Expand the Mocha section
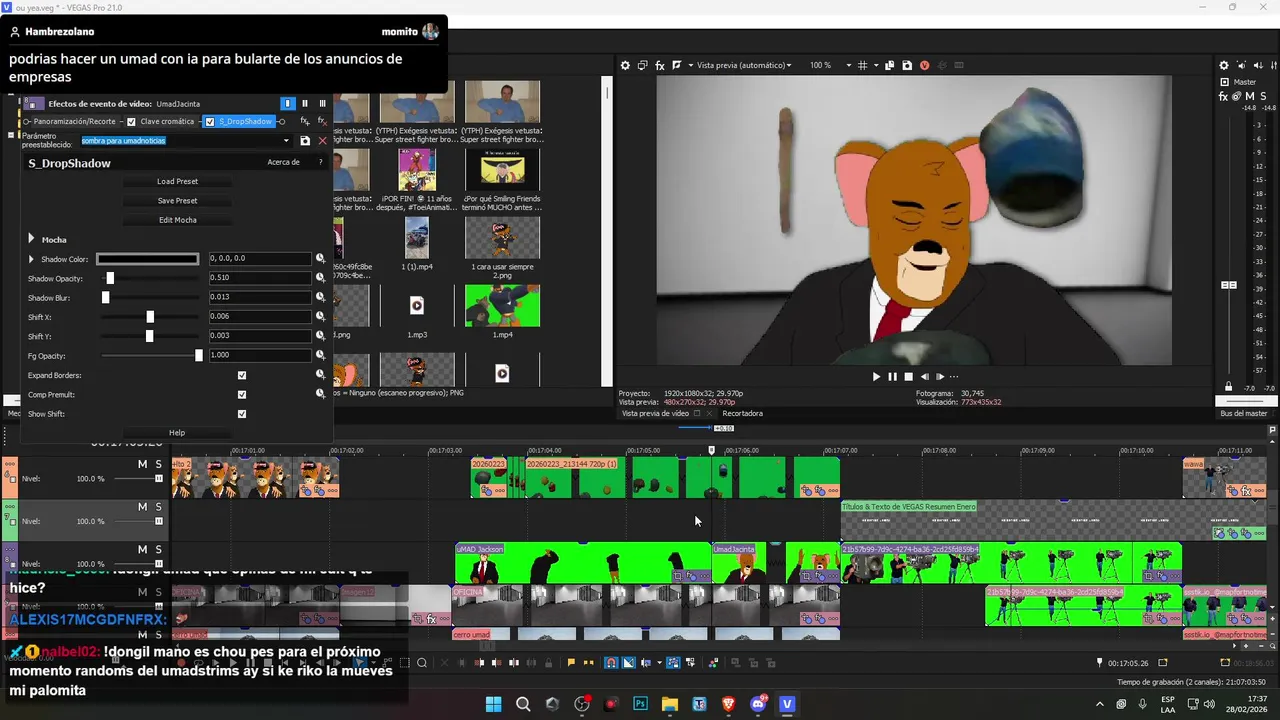1280x720 pixels. point(32,239)
